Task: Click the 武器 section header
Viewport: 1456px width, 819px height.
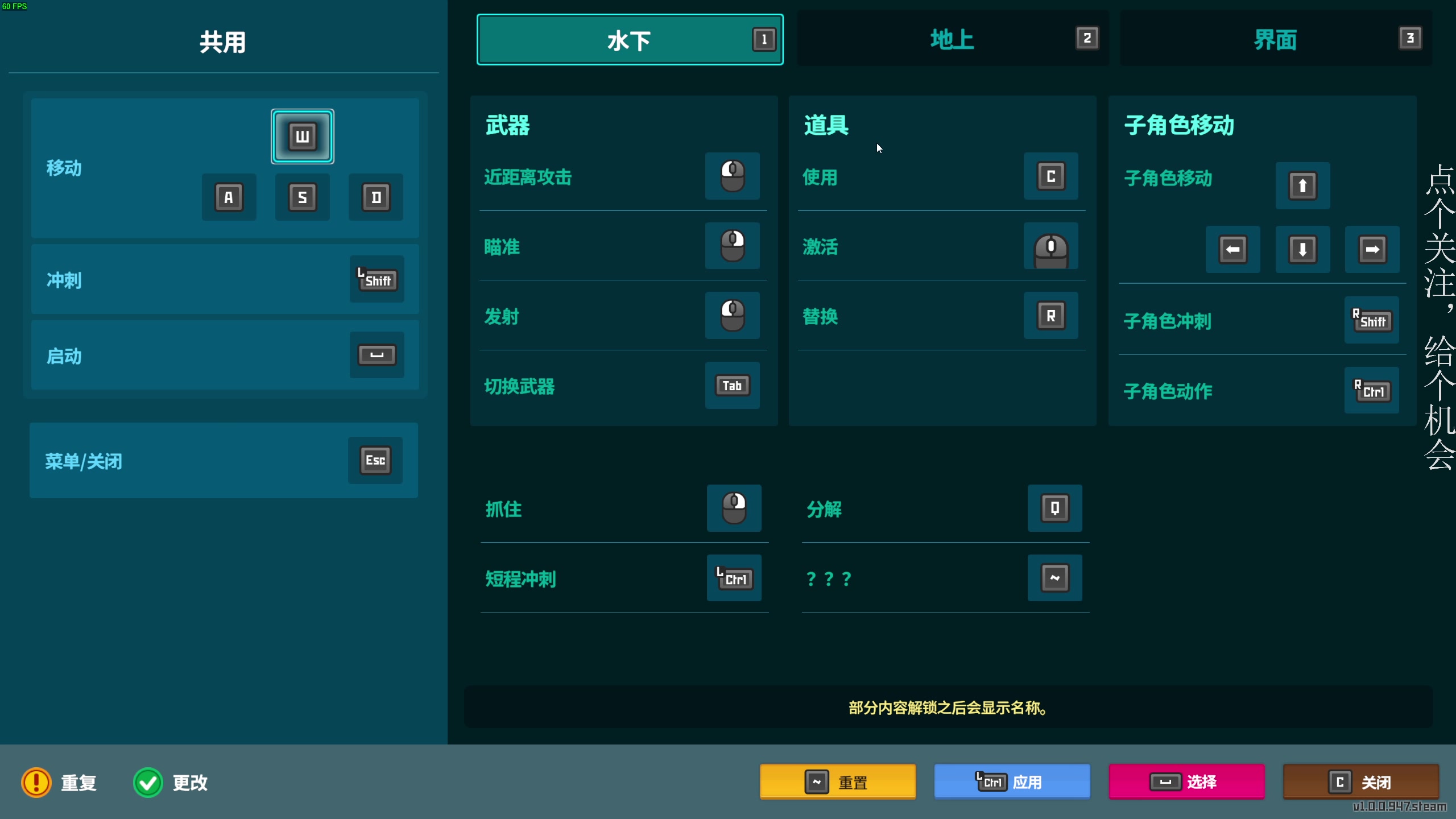Action: 507,125
